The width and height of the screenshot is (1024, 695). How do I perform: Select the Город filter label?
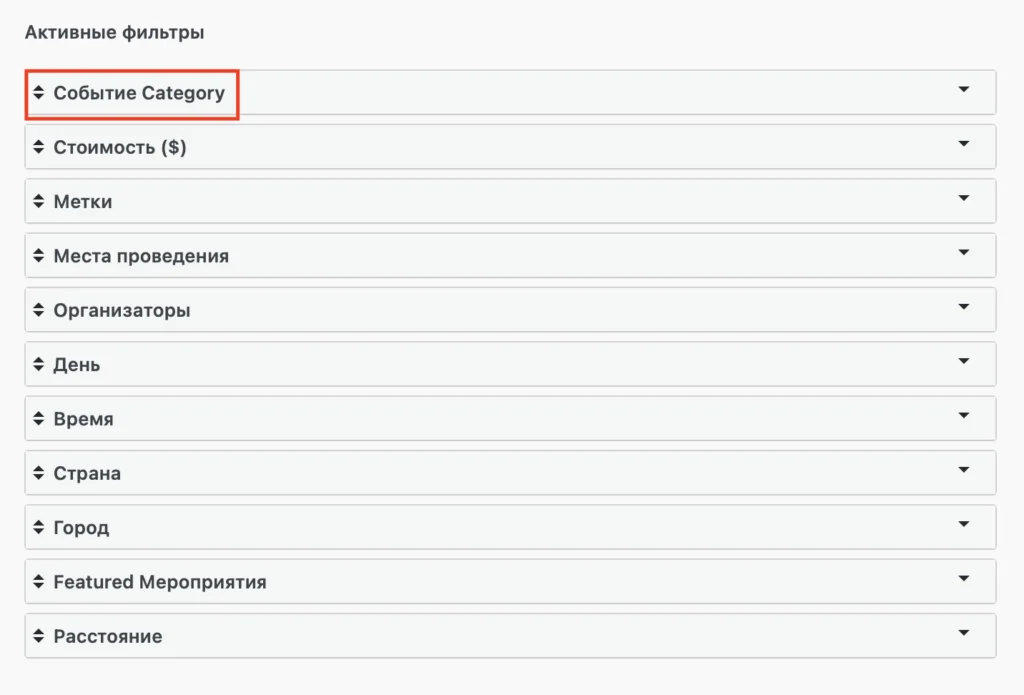tap(81, 527)
